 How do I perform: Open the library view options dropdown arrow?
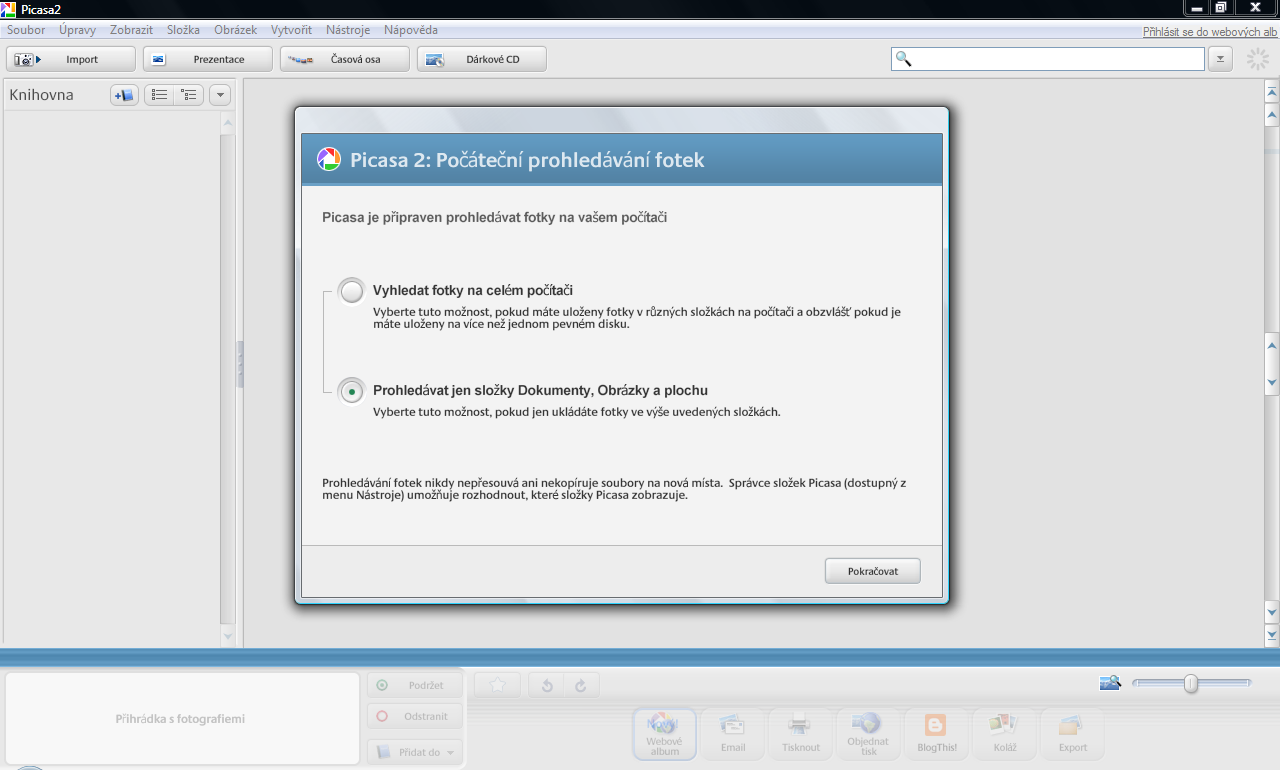(220, 95)
